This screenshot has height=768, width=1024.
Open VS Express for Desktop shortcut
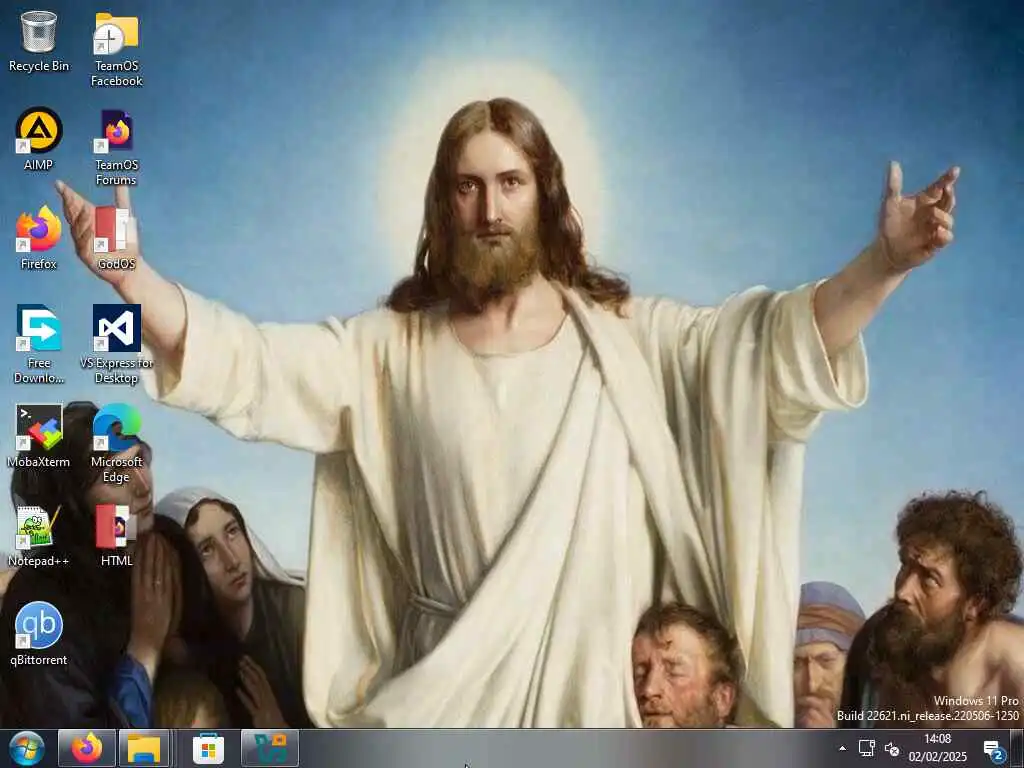point(116,344)
